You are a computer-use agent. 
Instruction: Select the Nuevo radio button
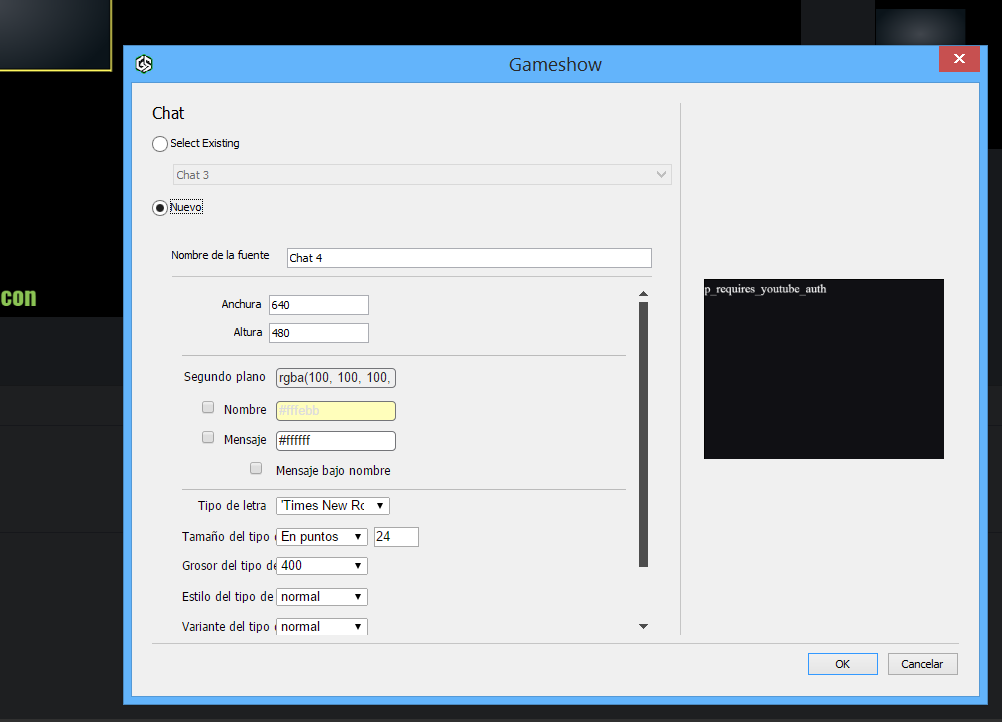click(x=160, y=208)
